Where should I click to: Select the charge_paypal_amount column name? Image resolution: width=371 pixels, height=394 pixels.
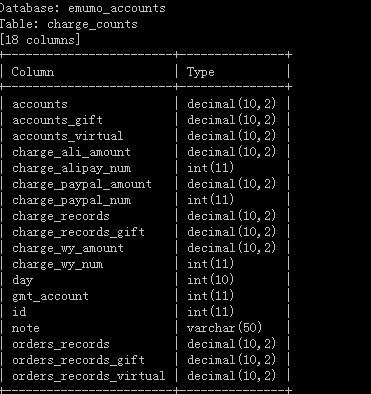coord(82,184)
